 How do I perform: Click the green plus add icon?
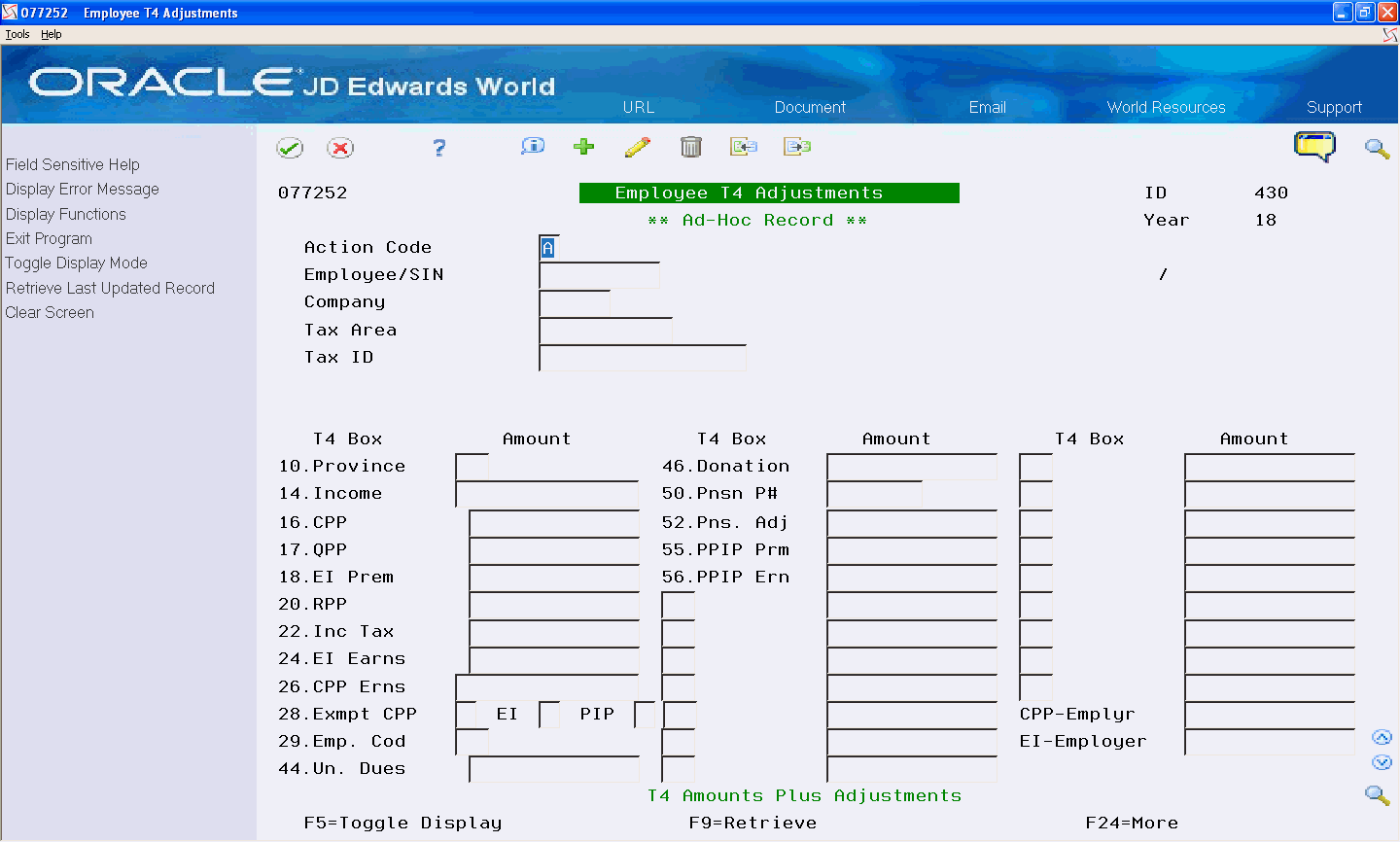click(584, 147)
